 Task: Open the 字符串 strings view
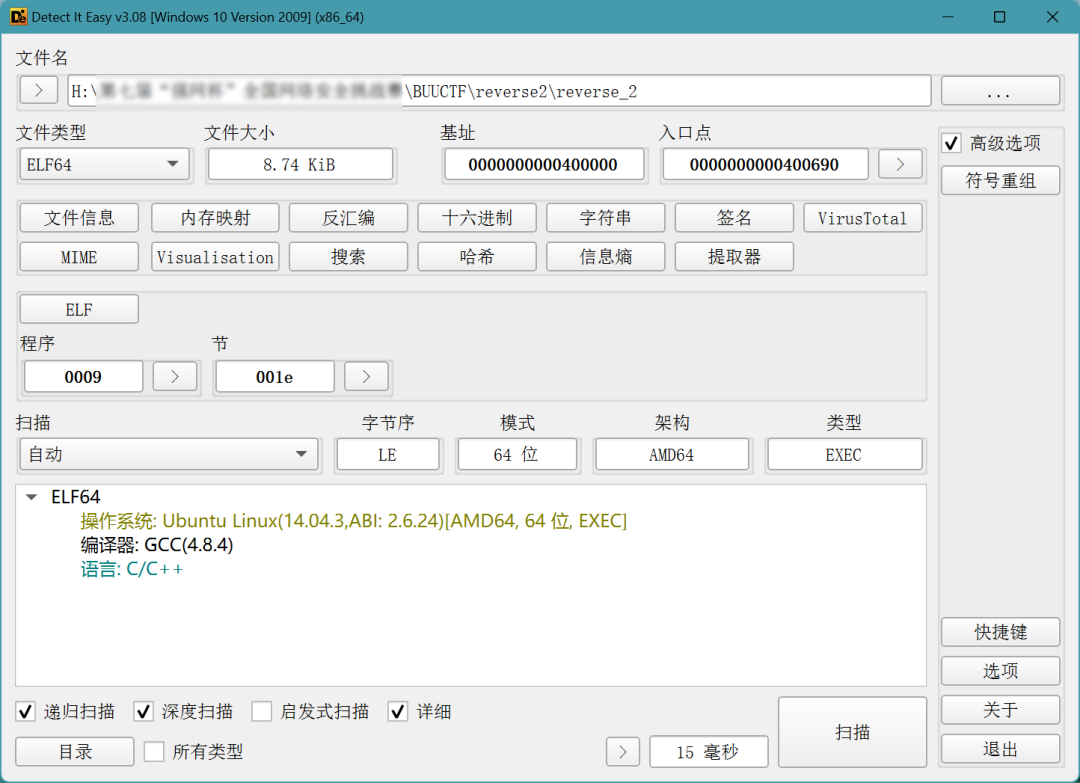pyautogui.click(x=605, y=218)
